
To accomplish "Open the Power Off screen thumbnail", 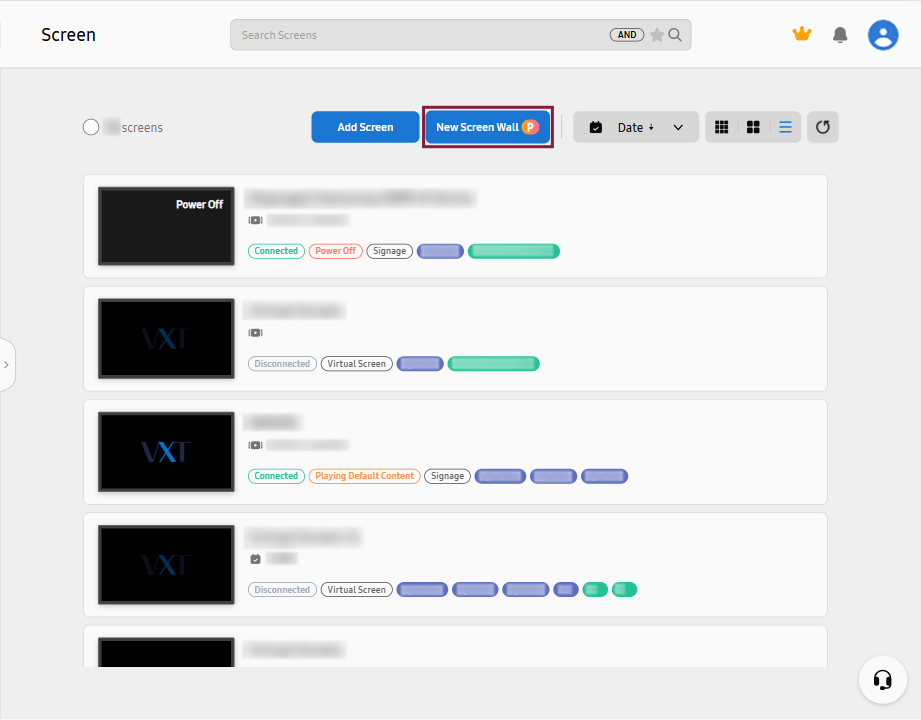I will [x=166, y=226].
